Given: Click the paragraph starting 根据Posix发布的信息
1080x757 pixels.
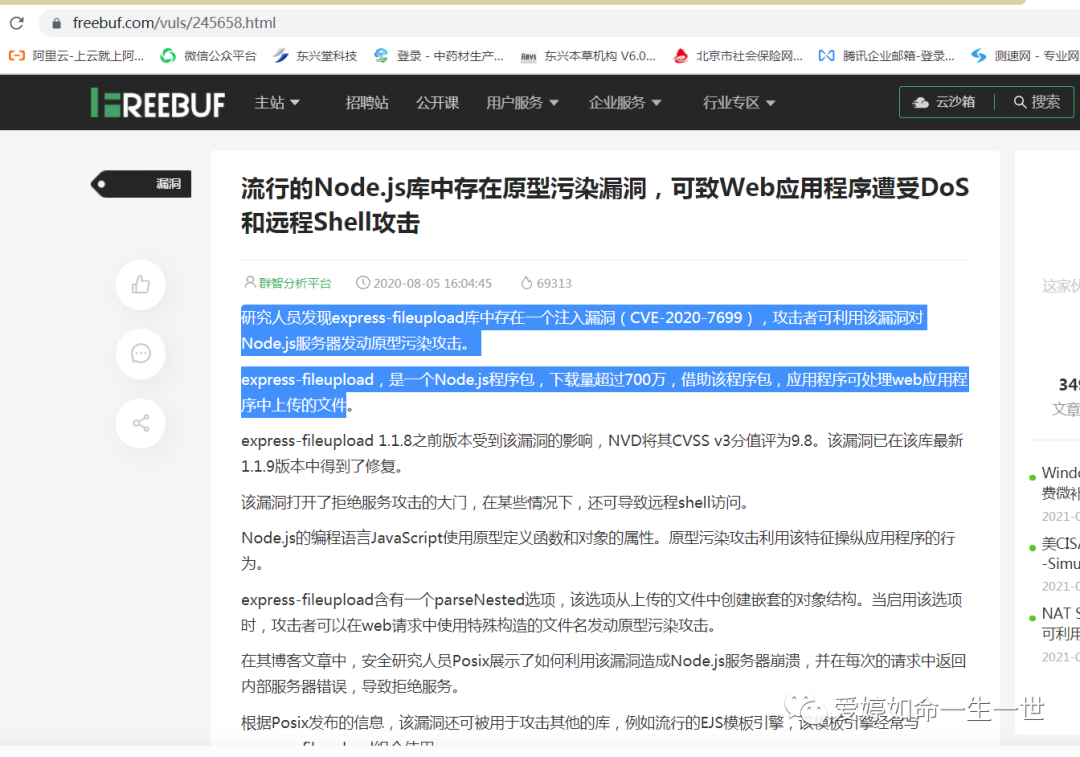Looking at the screenshot, I should [581, 732].
